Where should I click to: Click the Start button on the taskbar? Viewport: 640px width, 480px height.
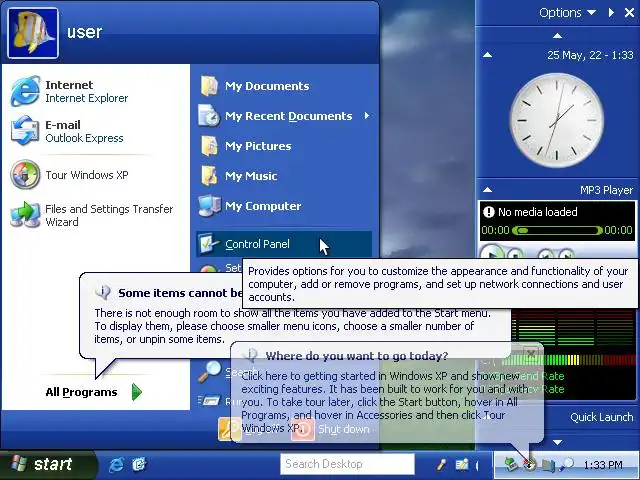[48, 464]
